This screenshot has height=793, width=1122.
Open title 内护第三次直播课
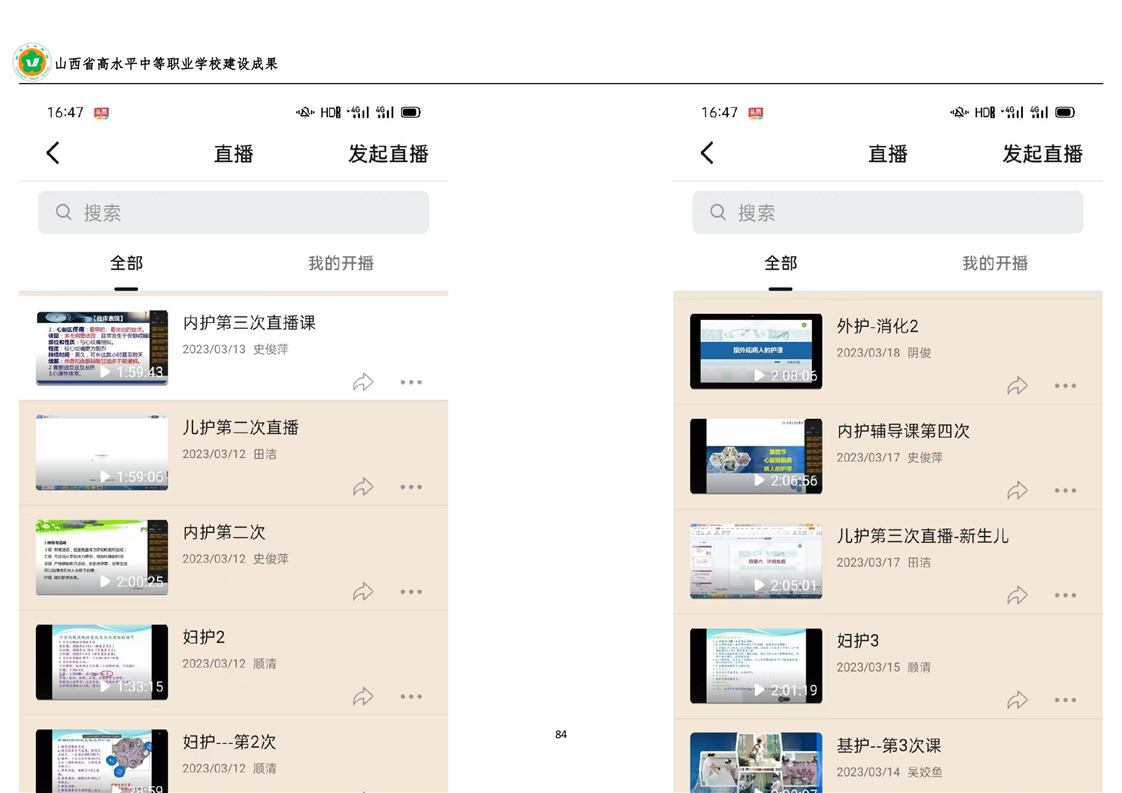click(249, 323)
